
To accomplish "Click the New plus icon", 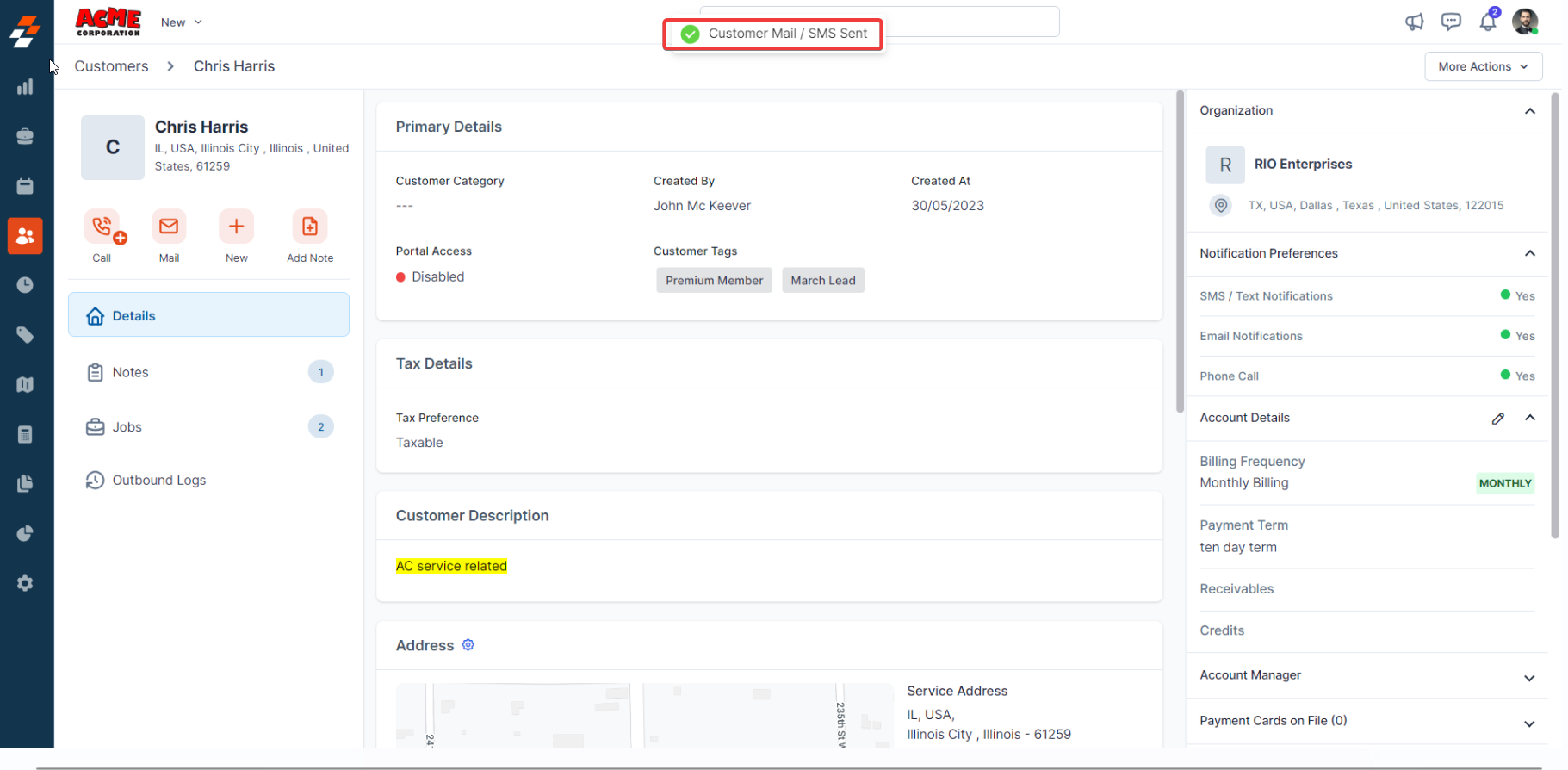I will pos(236,227).
